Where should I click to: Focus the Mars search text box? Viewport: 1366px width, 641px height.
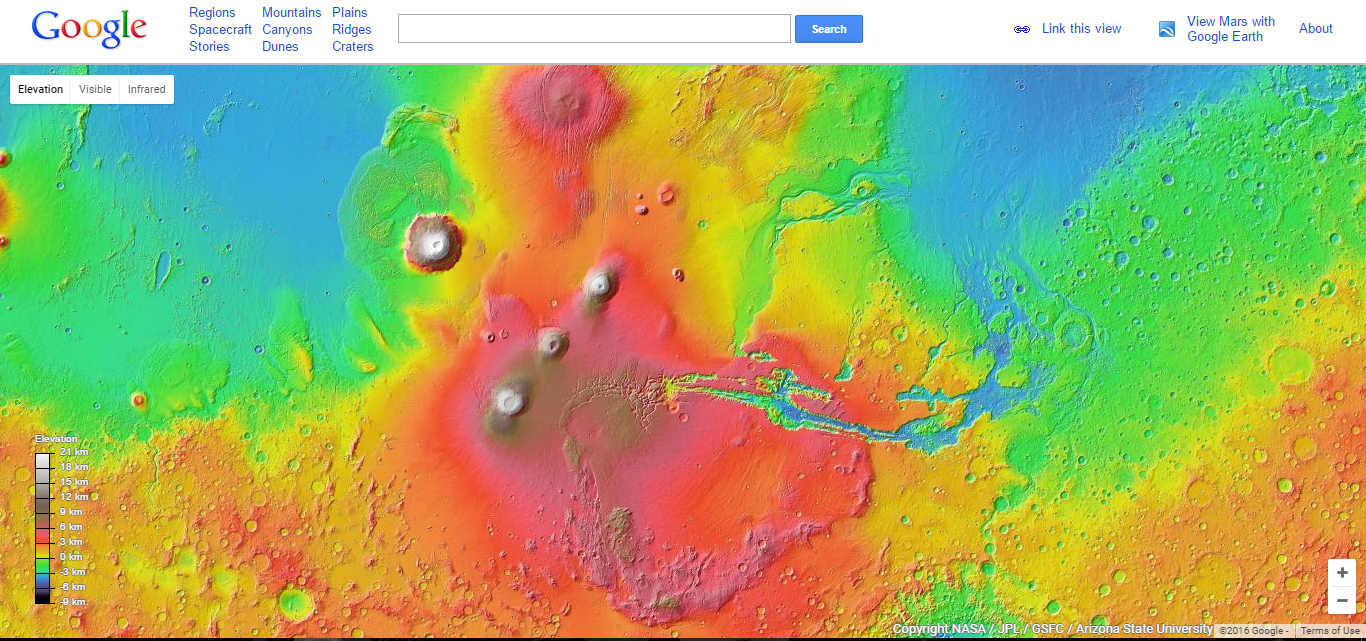coord(594,29)
